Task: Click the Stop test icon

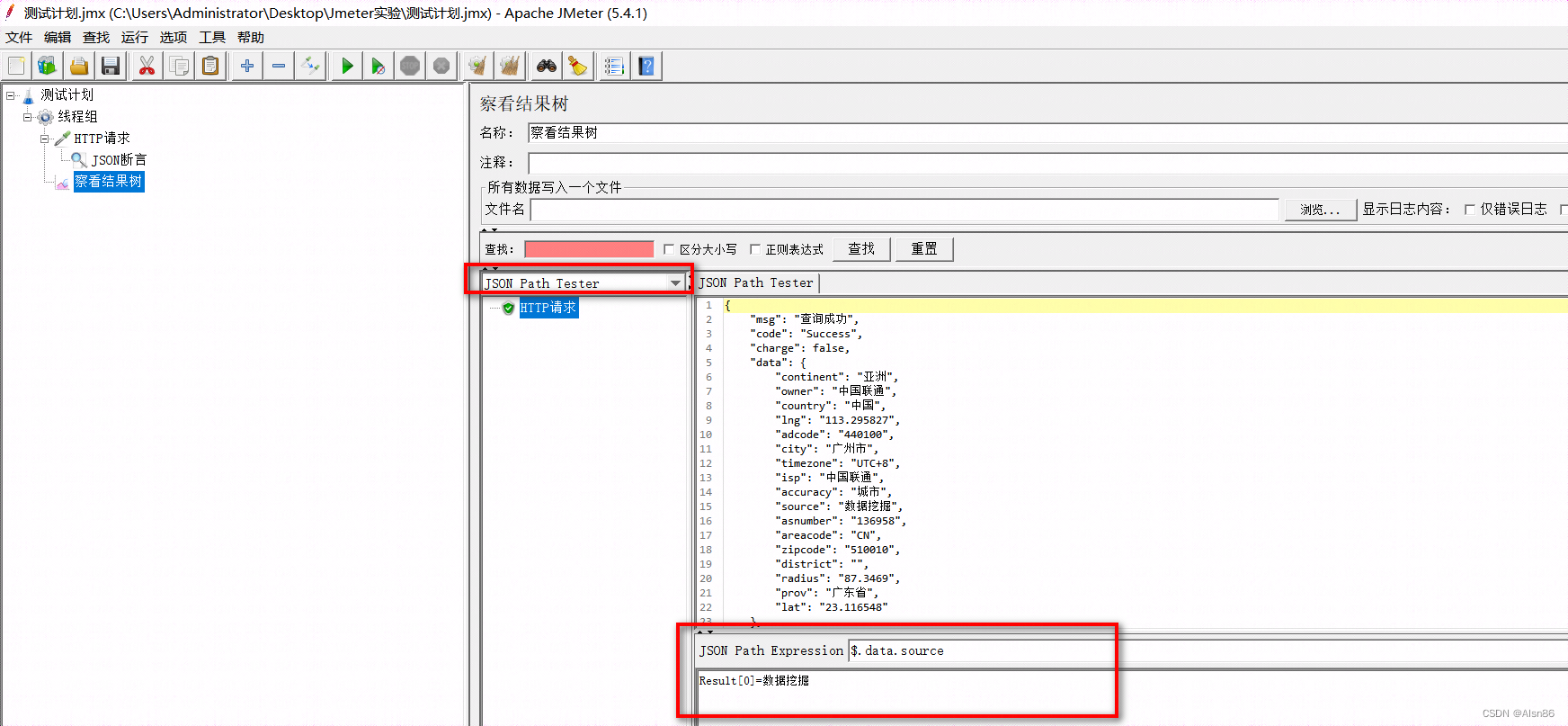Action: pyautogui.click(x=410, y=66)
